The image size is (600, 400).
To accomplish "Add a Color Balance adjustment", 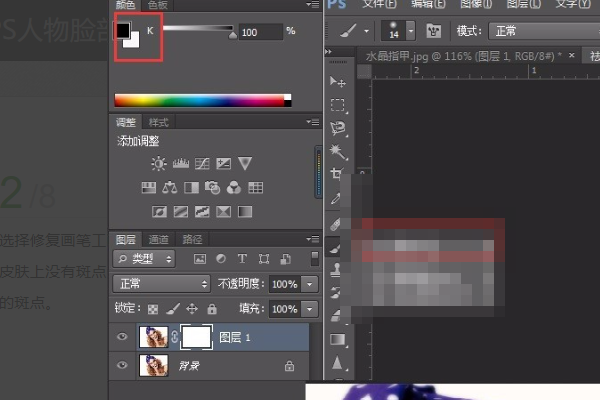I will click(x=168, y=187).
